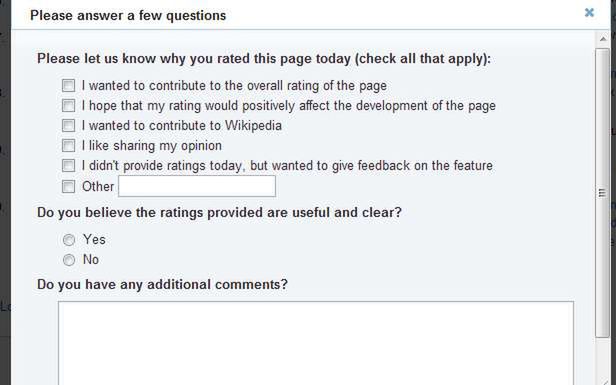Check 'I wanted to contribute to the overall rating'
This screenshot has width=616, height=385.
[x=68, y=85]
